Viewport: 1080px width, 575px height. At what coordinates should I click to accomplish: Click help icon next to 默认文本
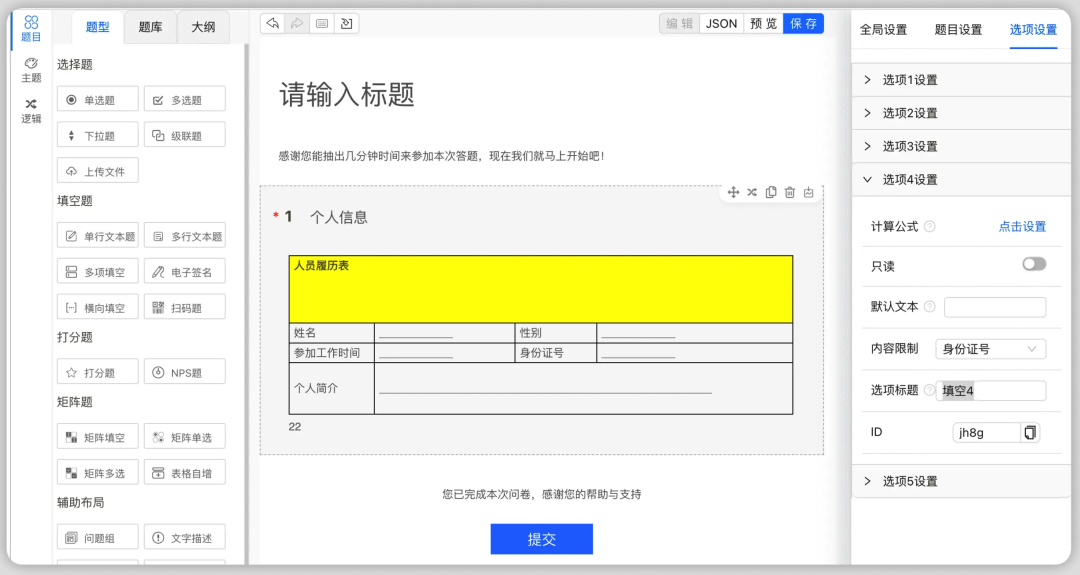(x=930, y=306)
